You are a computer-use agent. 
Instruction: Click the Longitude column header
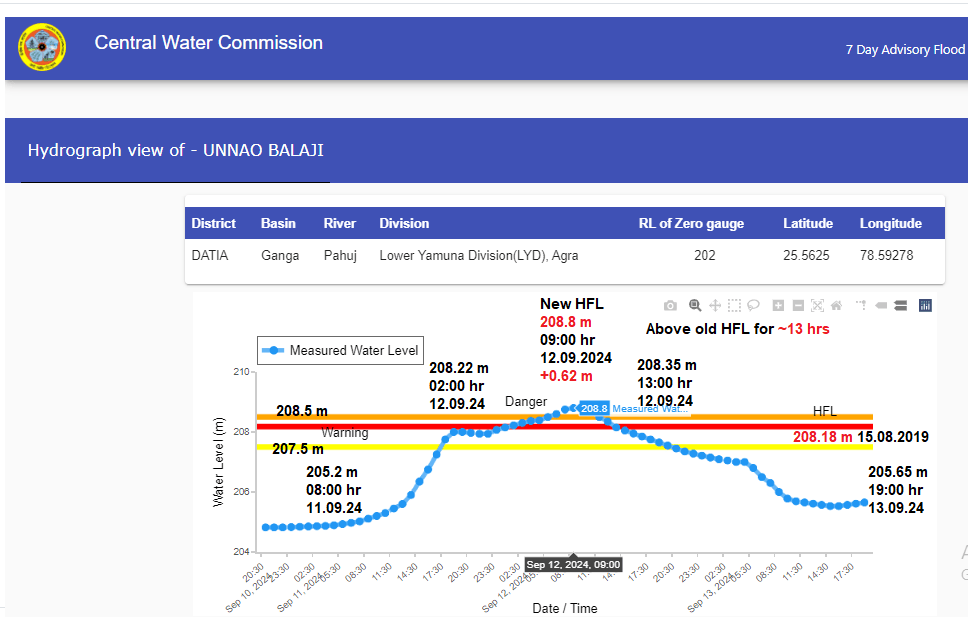(x=890, y=223)
